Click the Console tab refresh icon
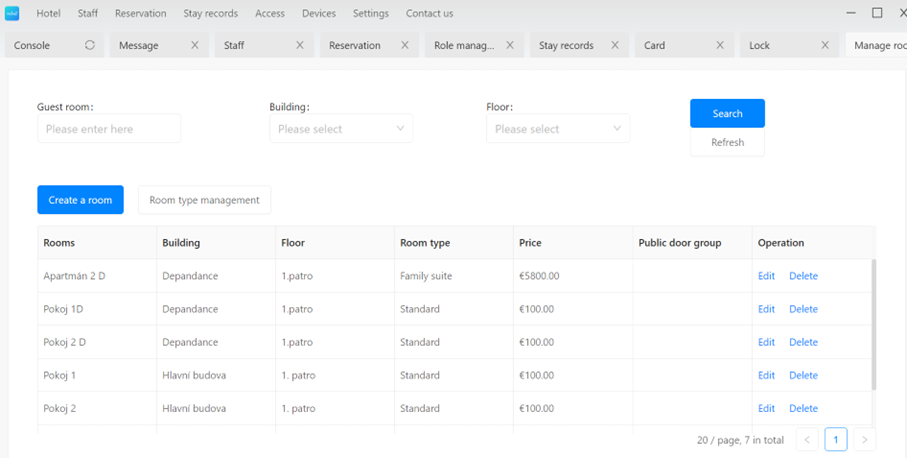This screenshot has height=458, width=907. (90, 45)
